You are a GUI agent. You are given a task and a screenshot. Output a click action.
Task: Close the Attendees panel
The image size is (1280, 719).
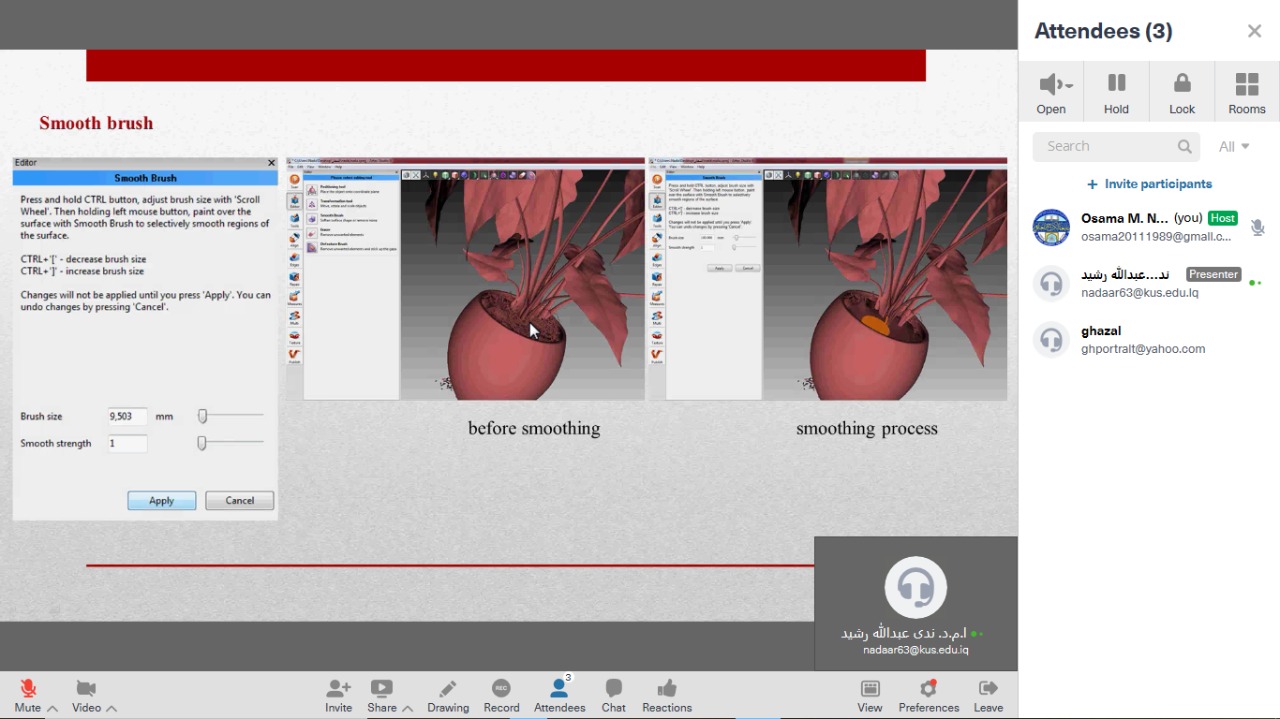pyautogui.click(x=1254, y=31)
